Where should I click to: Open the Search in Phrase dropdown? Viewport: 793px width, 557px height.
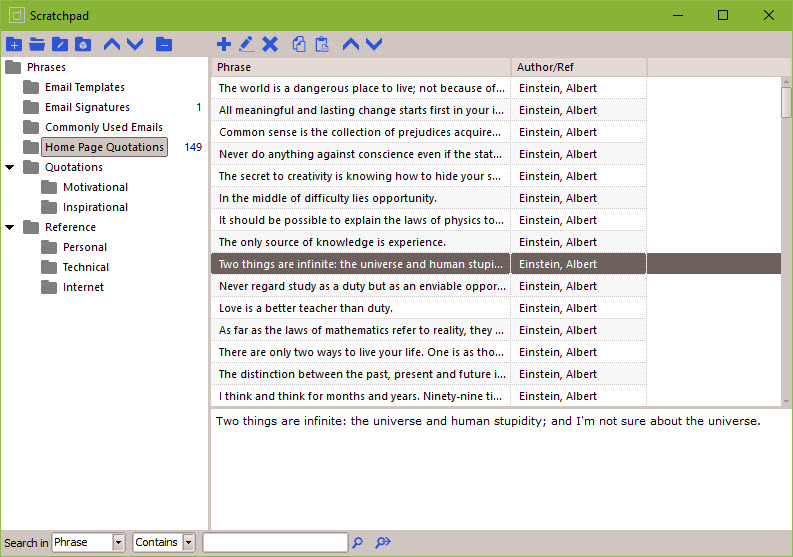118,542
